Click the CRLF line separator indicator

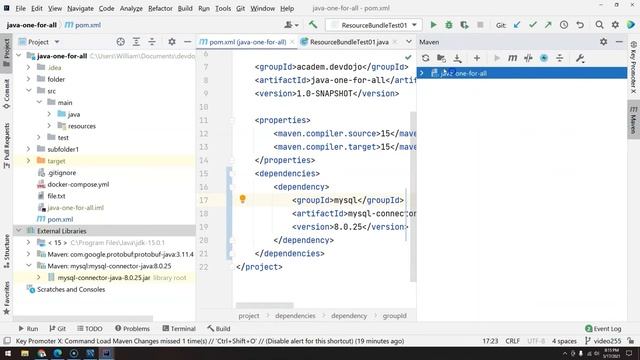[512, 341]
